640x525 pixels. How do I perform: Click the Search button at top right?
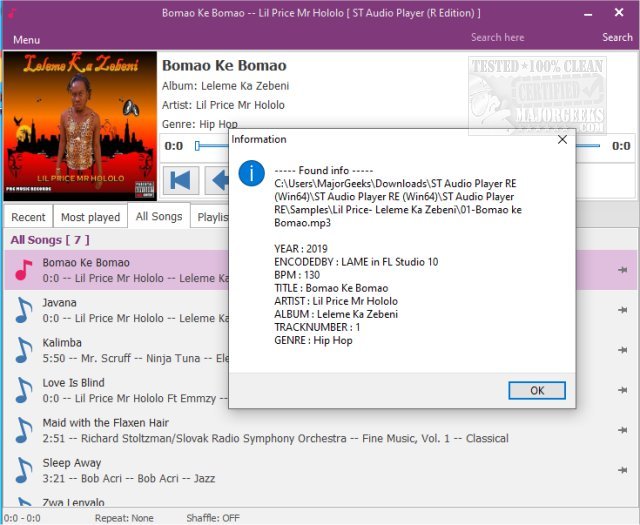tap(617, 38)
